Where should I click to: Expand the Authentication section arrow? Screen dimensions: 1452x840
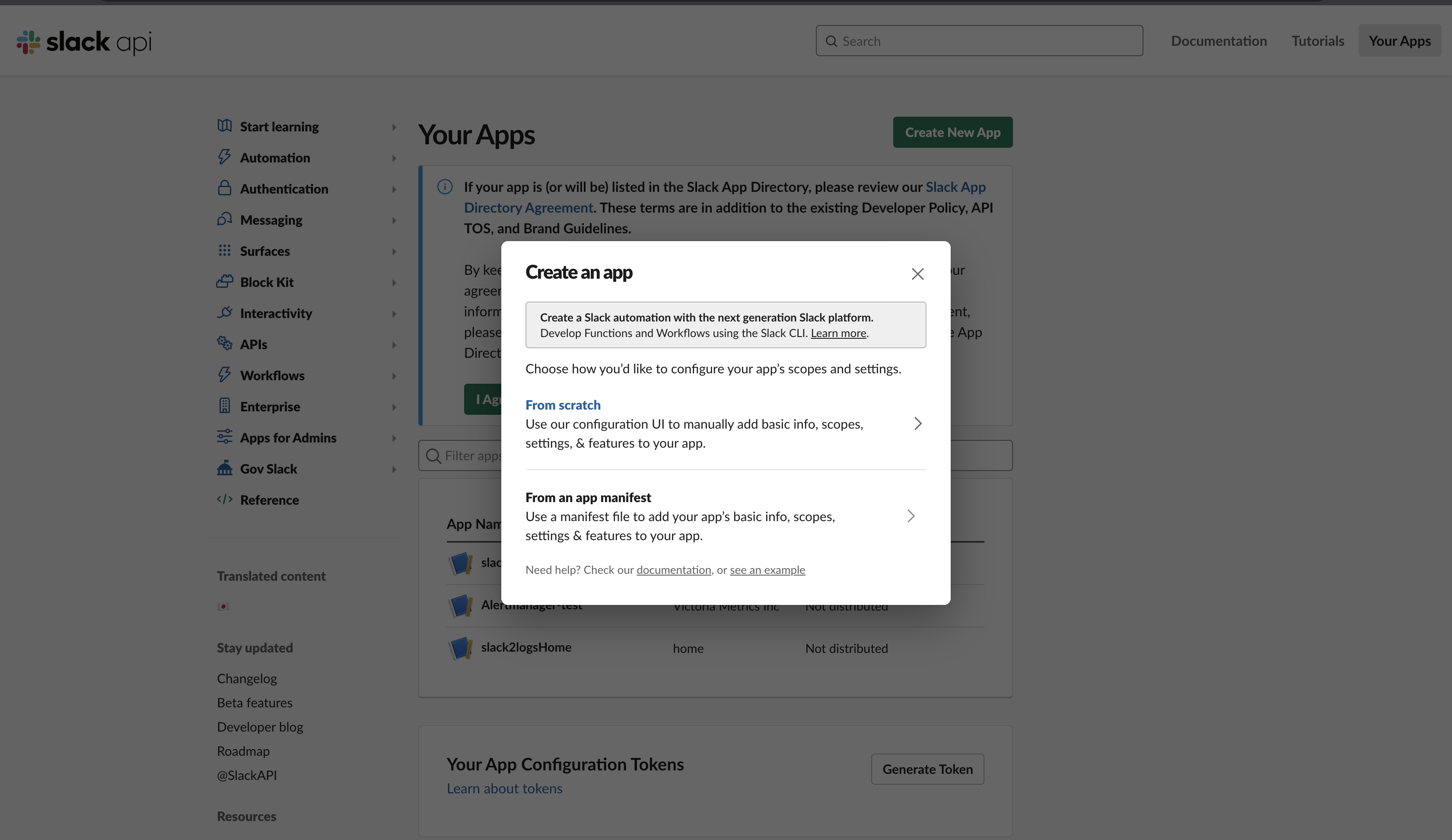[394, 189]
